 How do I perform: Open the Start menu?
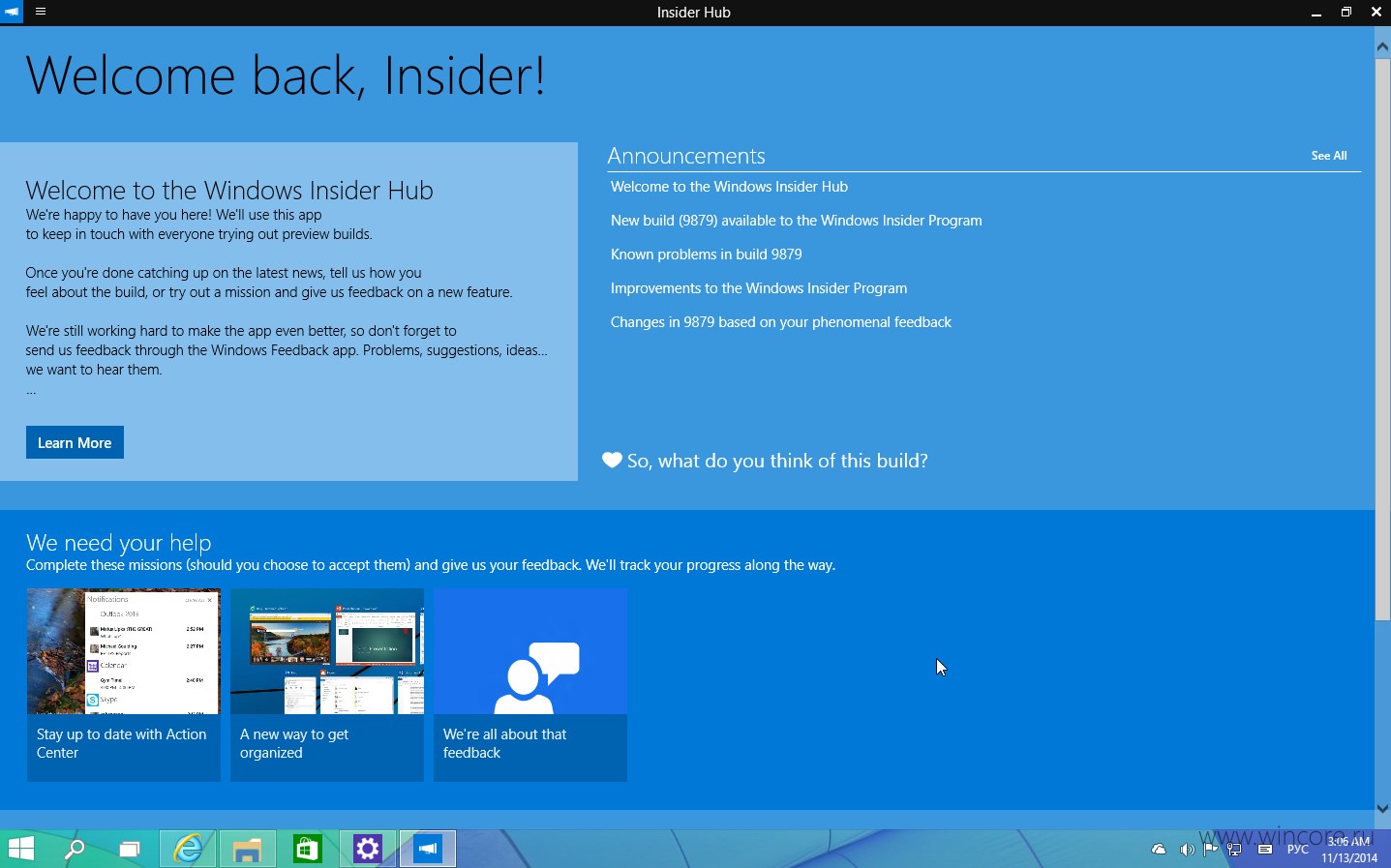click(21, 850)
